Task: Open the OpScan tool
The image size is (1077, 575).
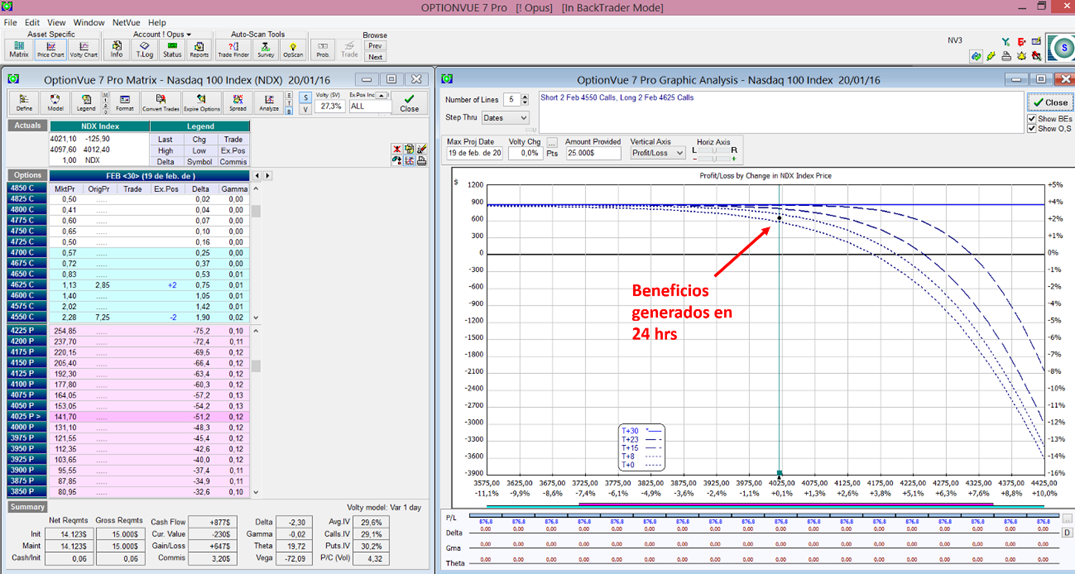Action: pos(293,50)
